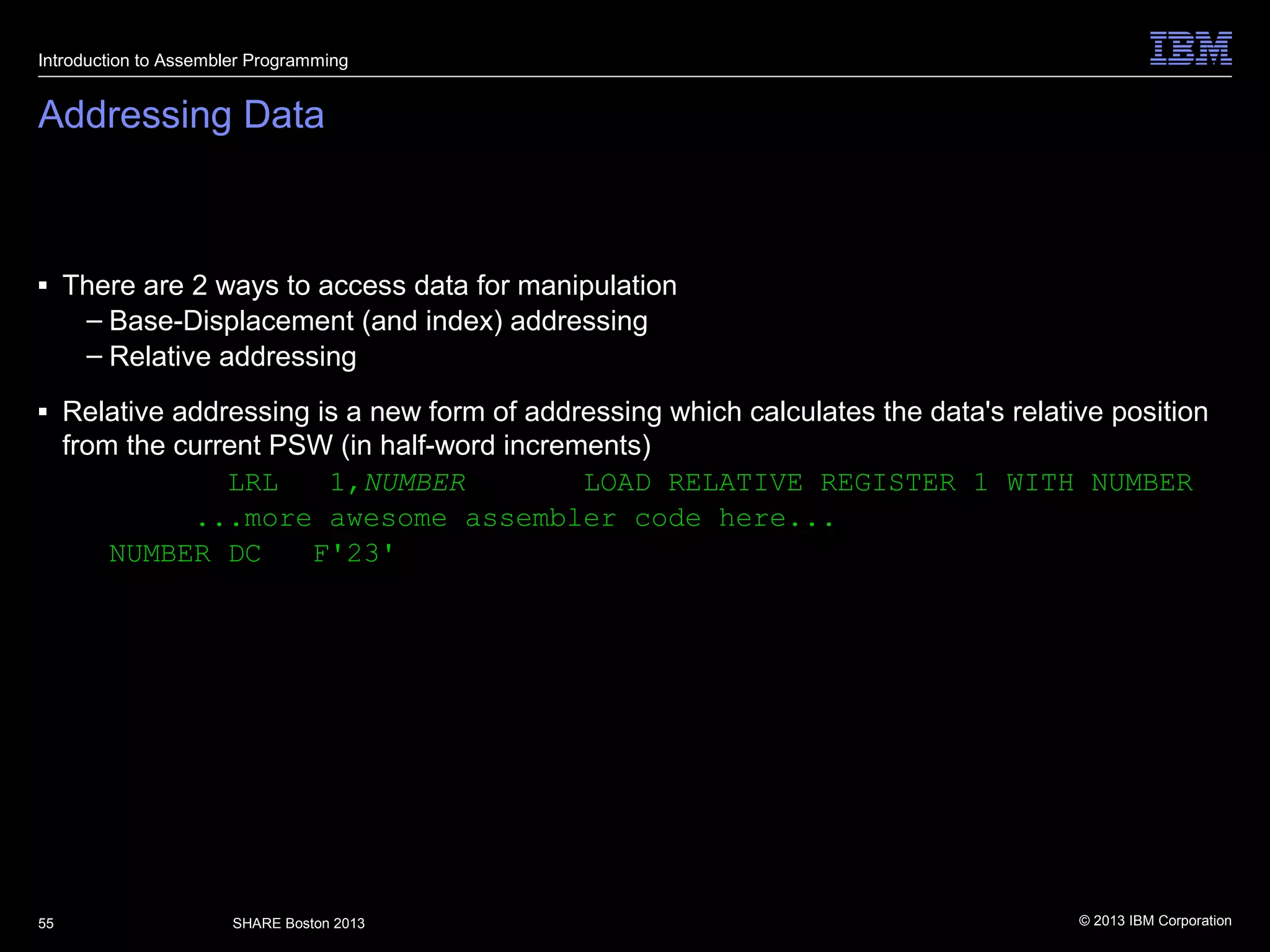The height and width of the screenshot is (952, 1270).
Task: Click the 'NUMBER' label before DC
Action: coord(160,553)
